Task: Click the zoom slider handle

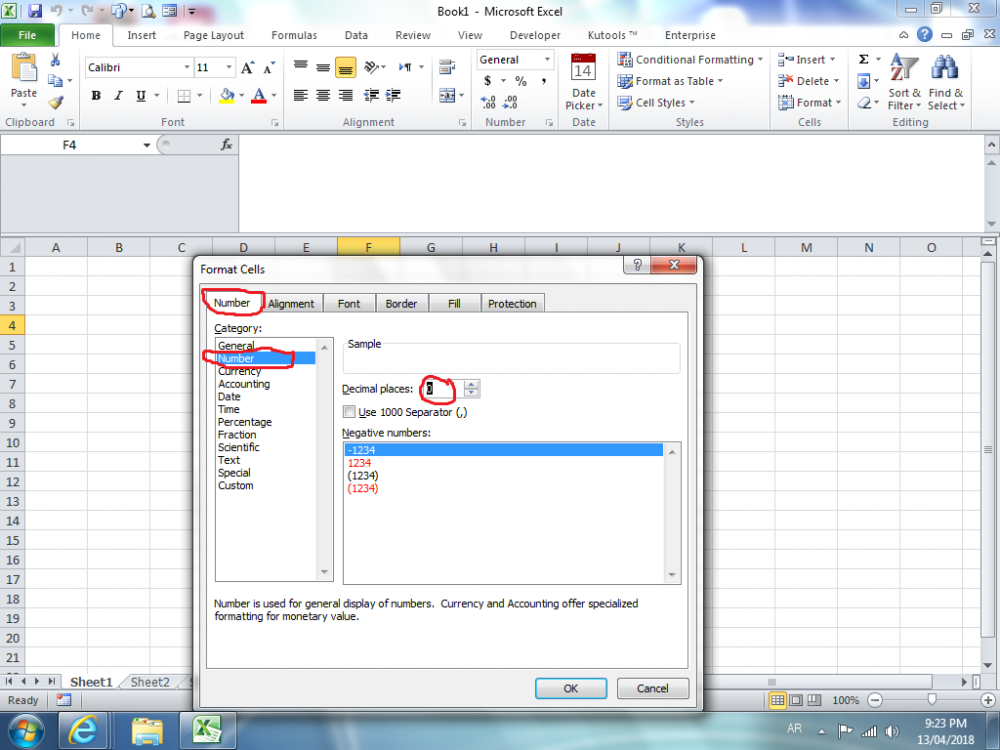Action: (932, 700)
